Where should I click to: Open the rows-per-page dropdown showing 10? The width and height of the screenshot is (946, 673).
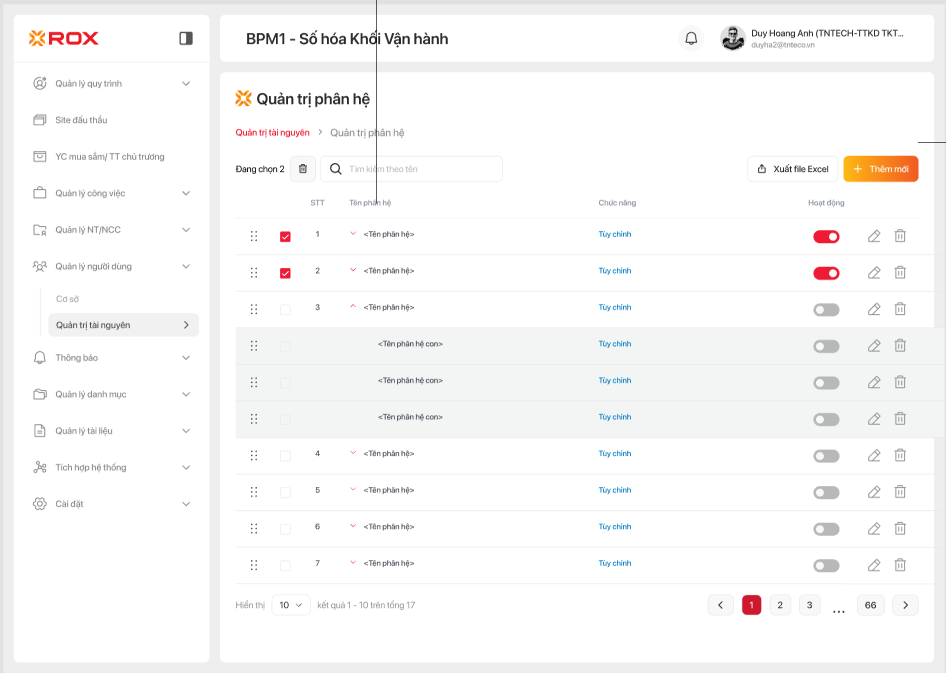tap(291, 605)
